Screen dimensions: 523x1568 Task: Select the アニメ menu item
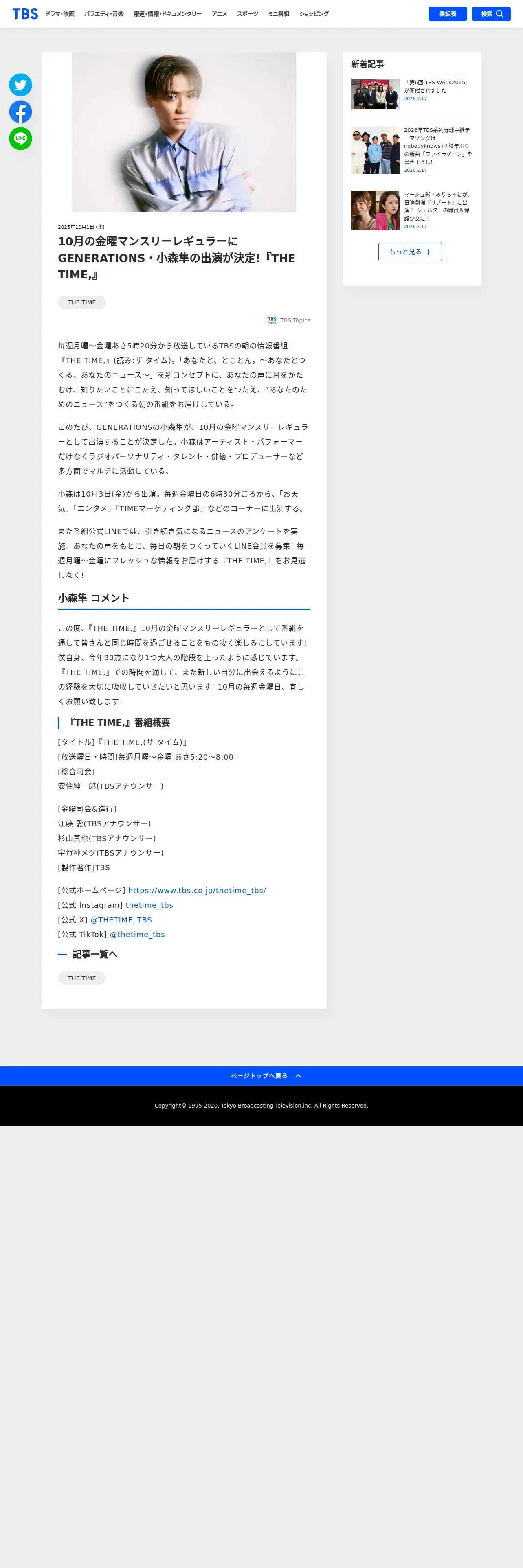click(219, 13)
